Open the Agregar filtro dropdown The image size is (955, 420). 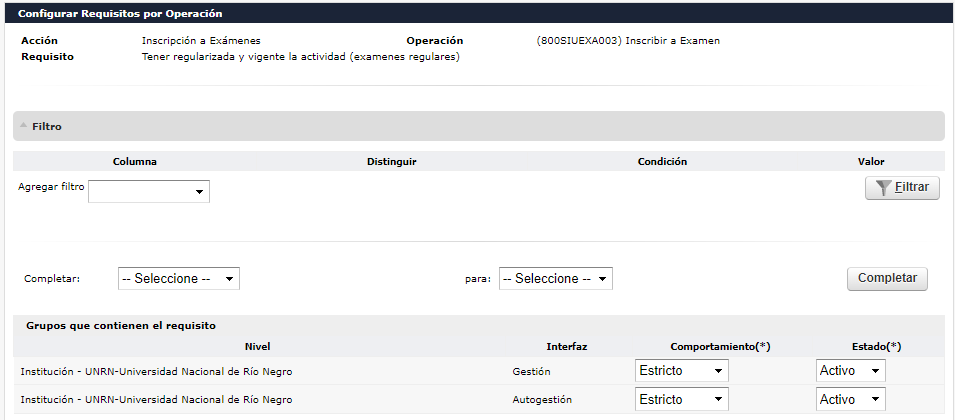click(149, 191)
